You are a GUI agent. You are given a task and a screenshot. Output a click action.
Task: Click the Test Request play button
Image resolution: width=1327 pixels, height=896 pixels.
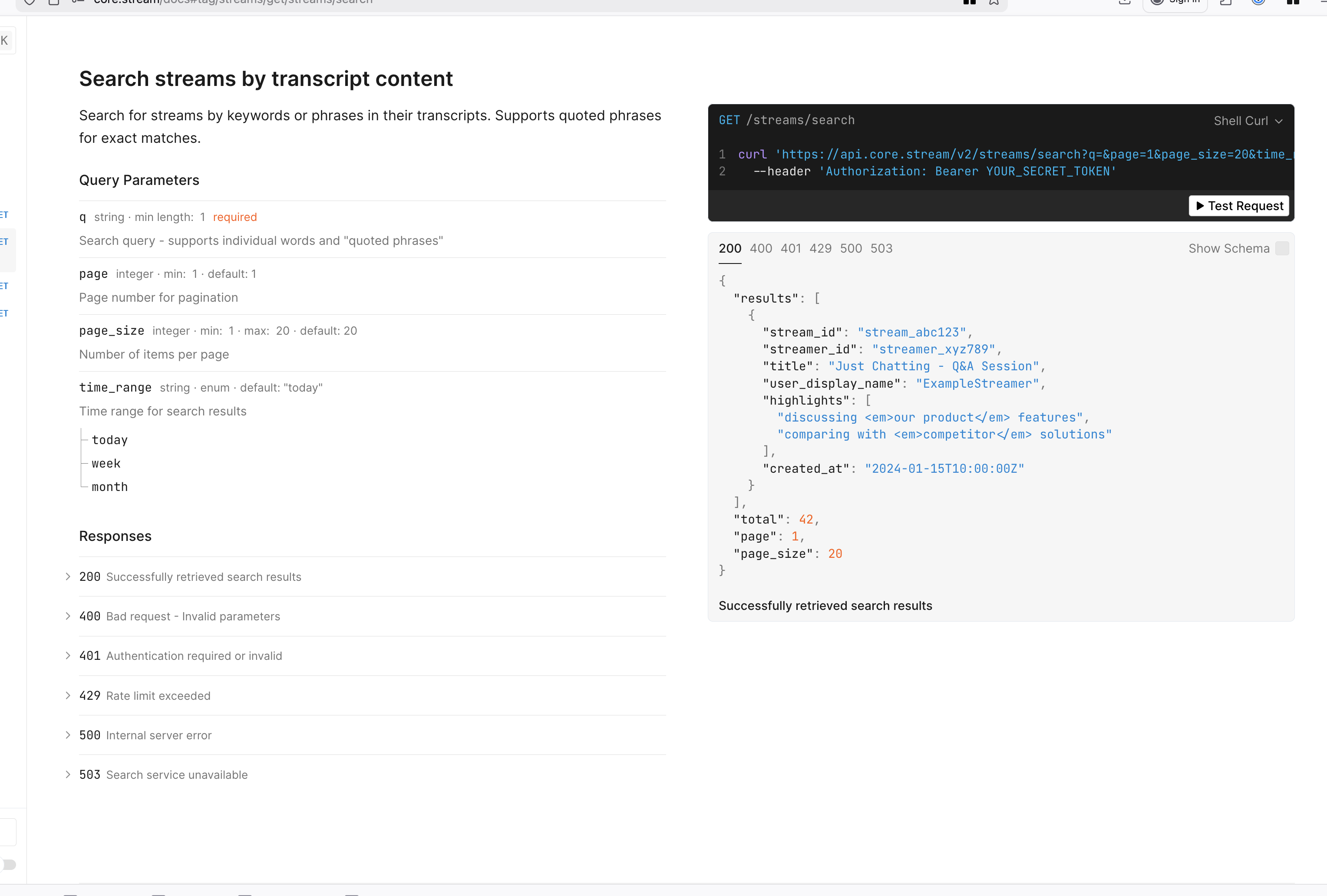[1238, 205]
